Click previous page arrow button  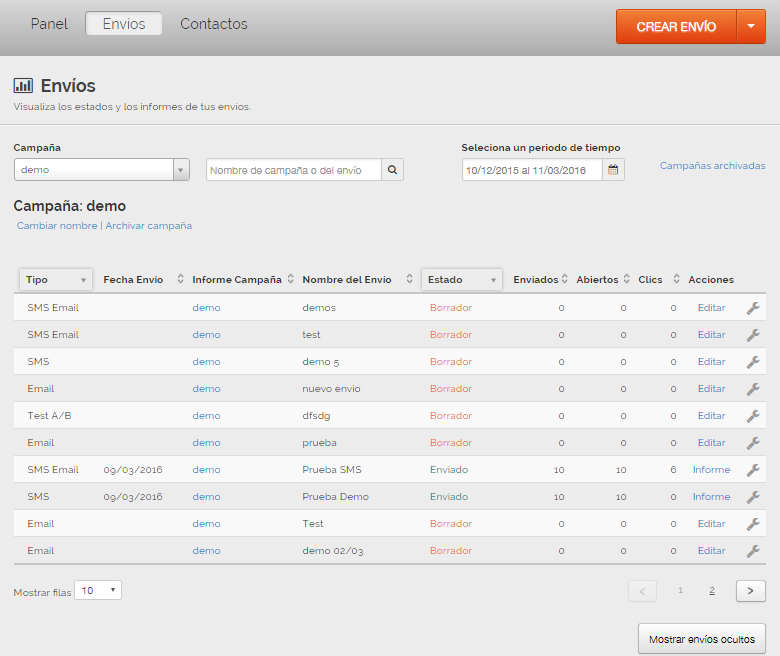tap(642, 591)
